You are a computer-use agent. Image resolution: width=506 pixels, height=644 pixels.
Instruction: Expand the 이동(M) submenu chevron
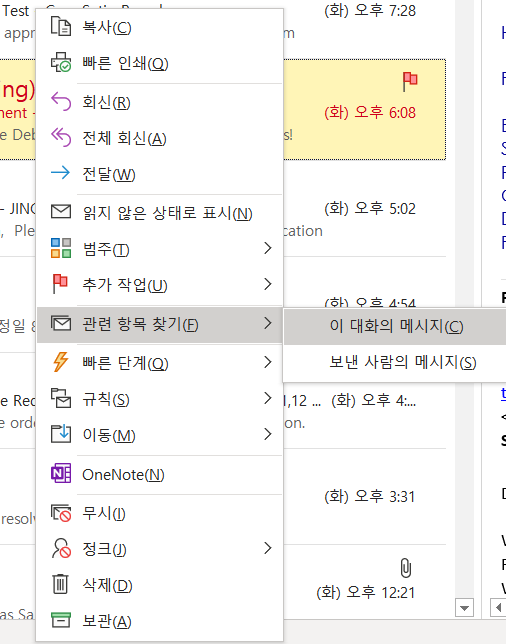pyautogui.click(x=268, y=434)
